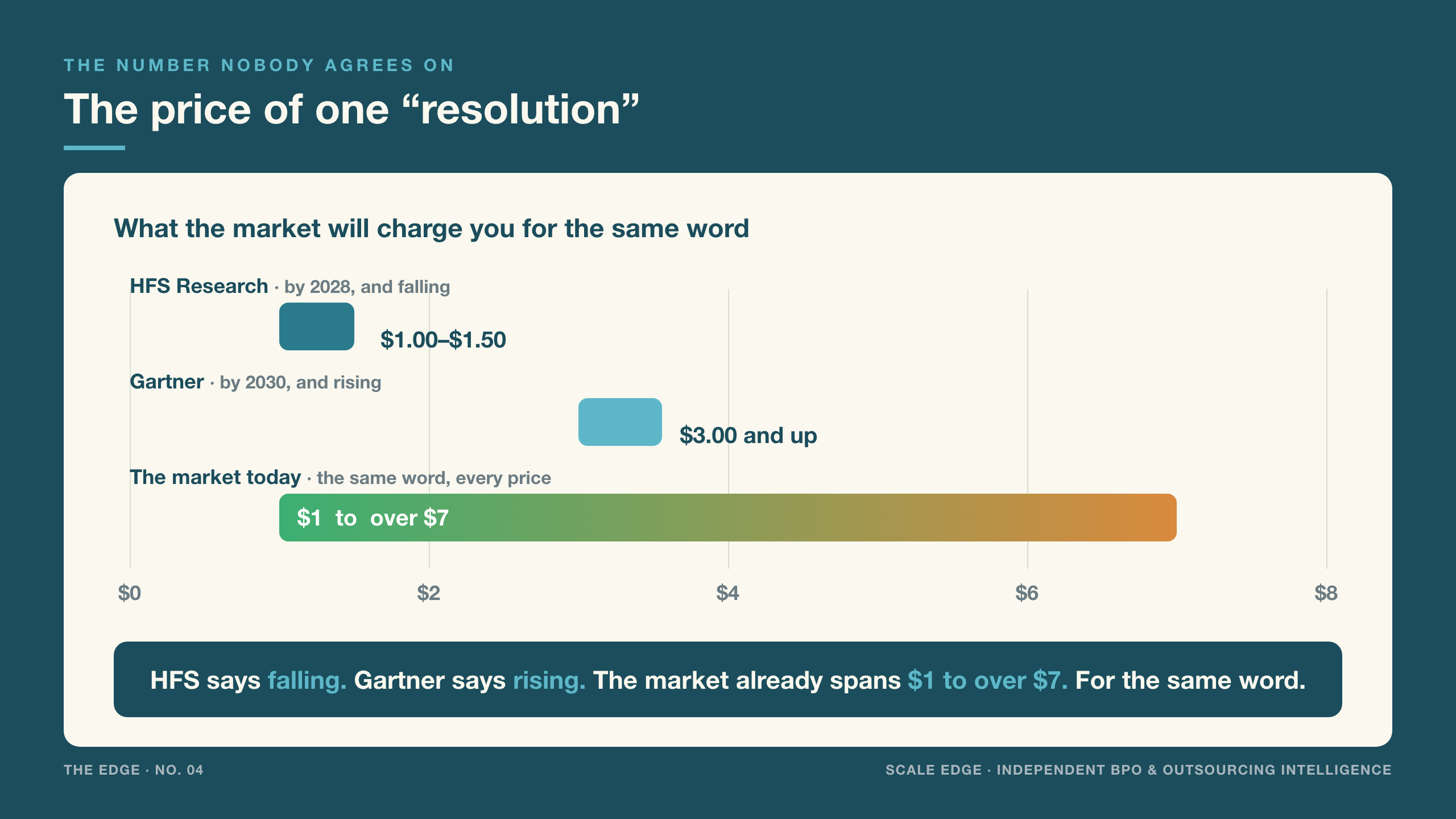This screenshot has width=1456, height=819.
Task: Click the eyebrow text The Number Nobody Agrees On
Action: point(259,65)
